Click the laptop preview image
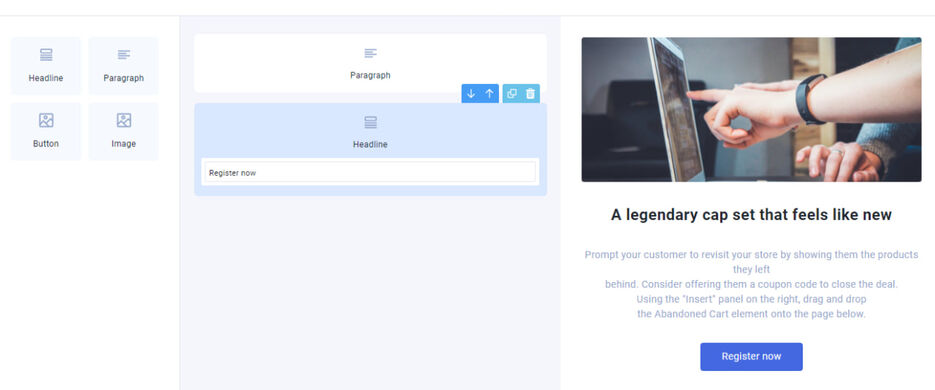 pos(751,110)
